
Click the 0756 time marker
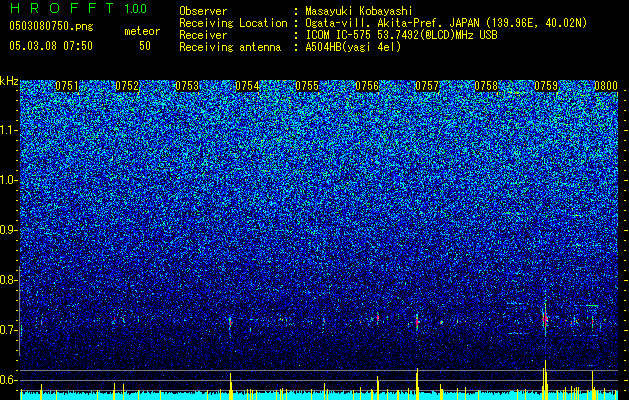[x=367, y=86]
